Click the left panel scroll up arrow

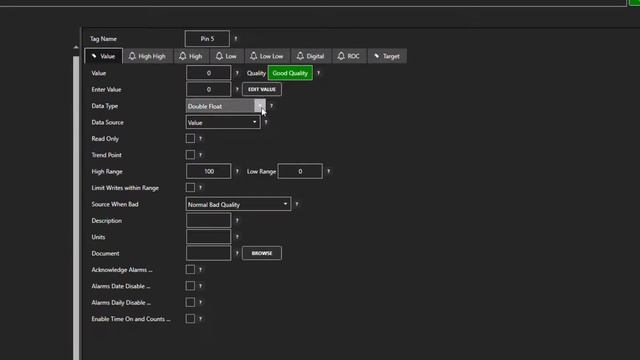pos(76,47)
